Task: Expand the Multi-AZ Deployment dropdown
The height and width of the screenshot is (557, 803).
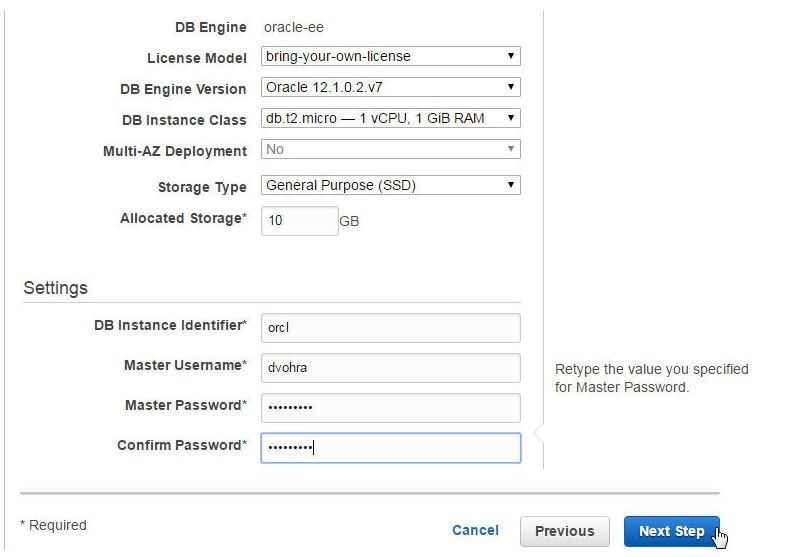Action: pos(391,149)
